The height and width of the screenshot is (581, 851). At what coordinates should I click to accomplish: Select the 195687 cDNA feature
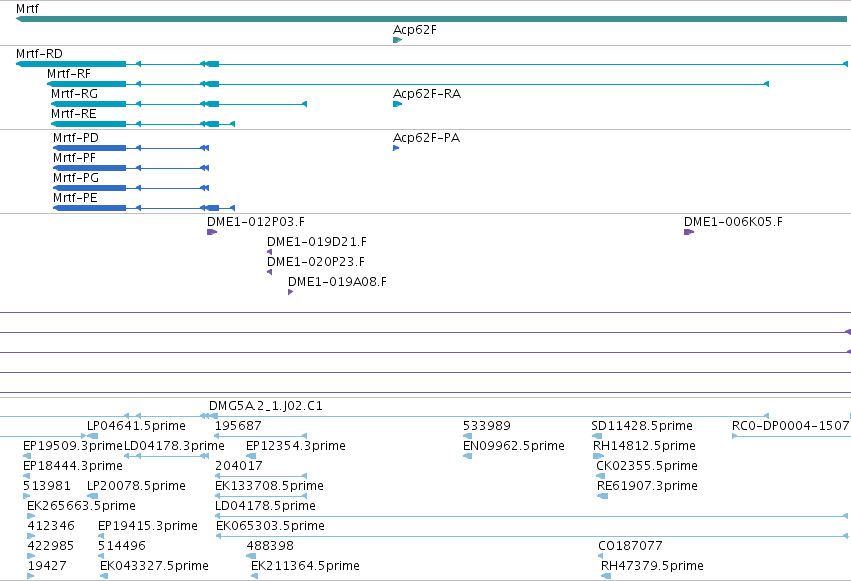coord(238,426)
